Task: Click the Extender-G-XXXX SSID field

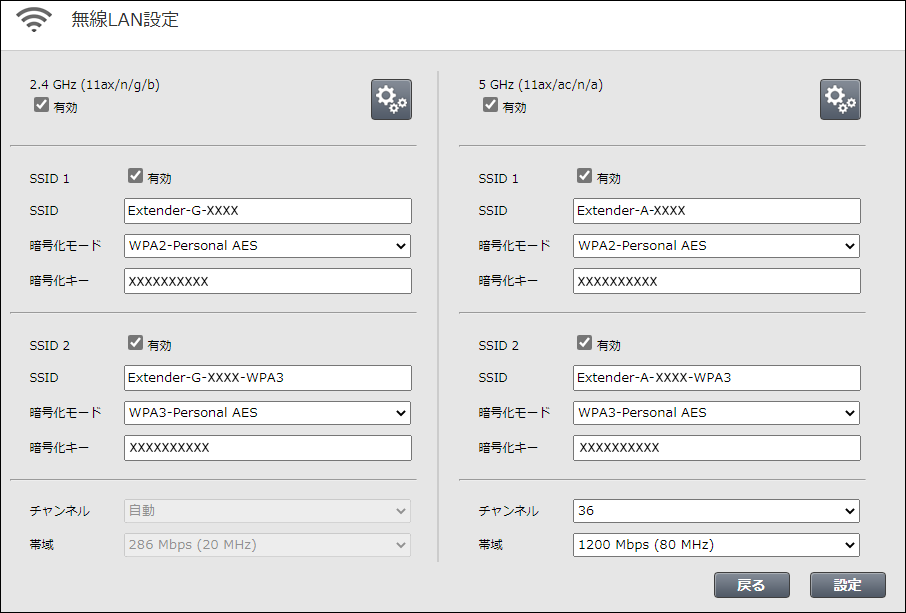Action: [267, 211]
